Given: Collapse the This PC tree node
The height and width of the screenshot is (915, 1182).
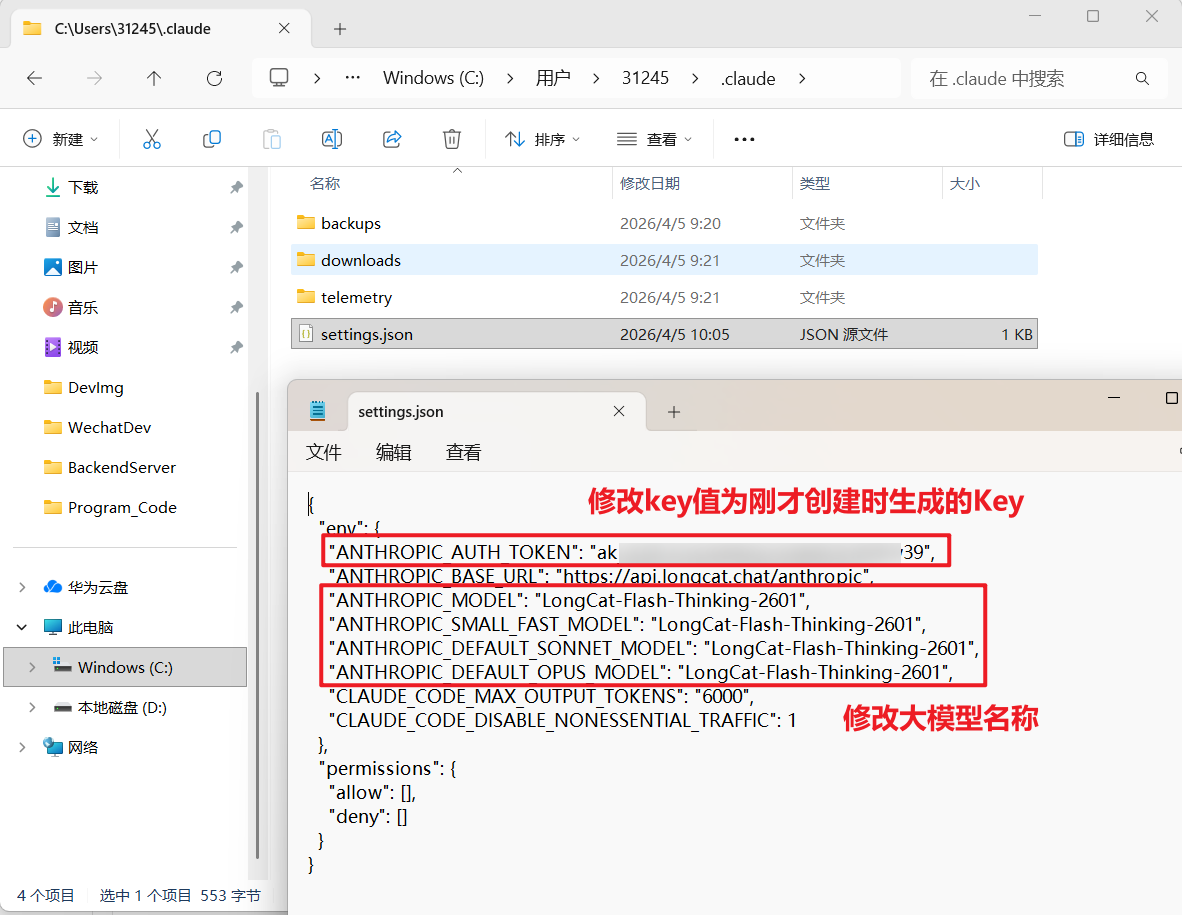Looking at the screenshot, I should click(22, 627).
